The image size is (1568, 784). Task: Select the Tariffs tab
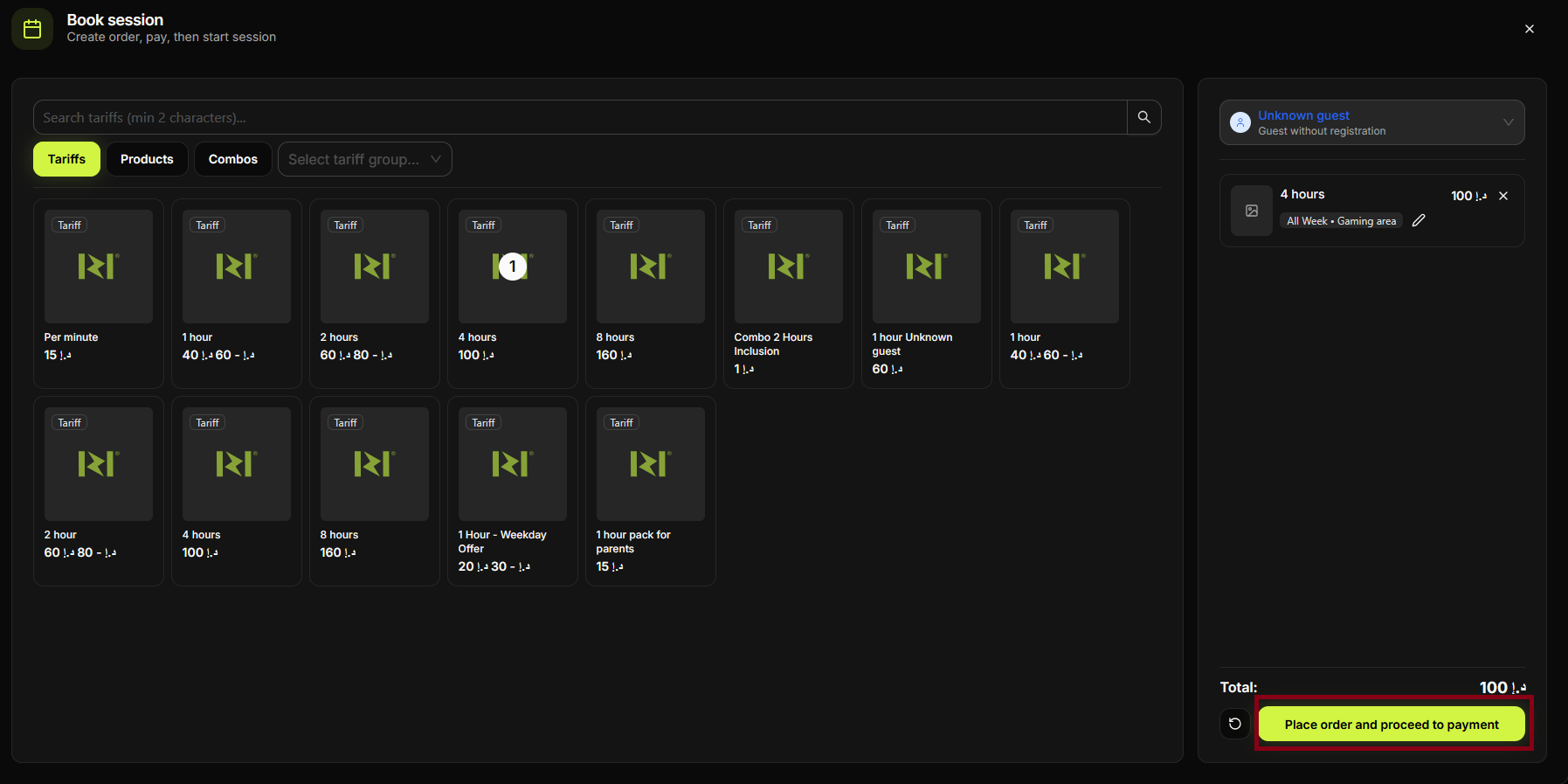point(66,159)
